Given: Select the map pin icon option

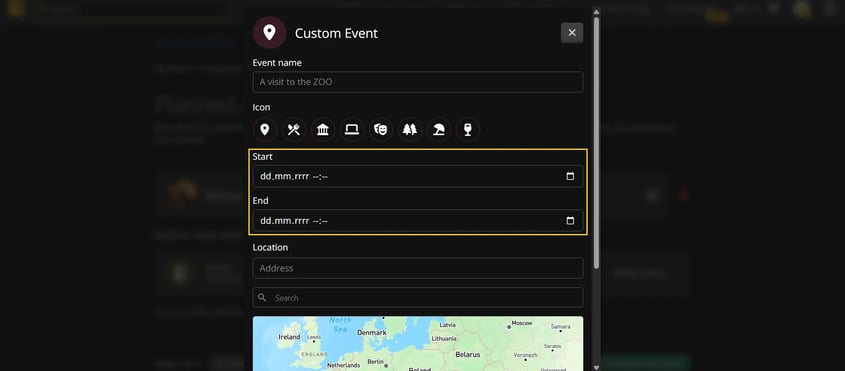Looking at the screenshot, I should pyautogui.click(x=265, y=130).
